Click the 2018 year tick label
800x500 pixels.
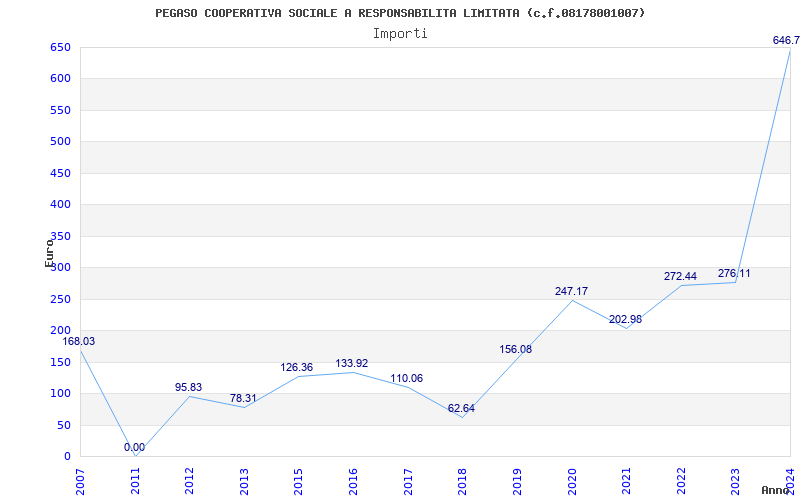(x=462, y=482)
